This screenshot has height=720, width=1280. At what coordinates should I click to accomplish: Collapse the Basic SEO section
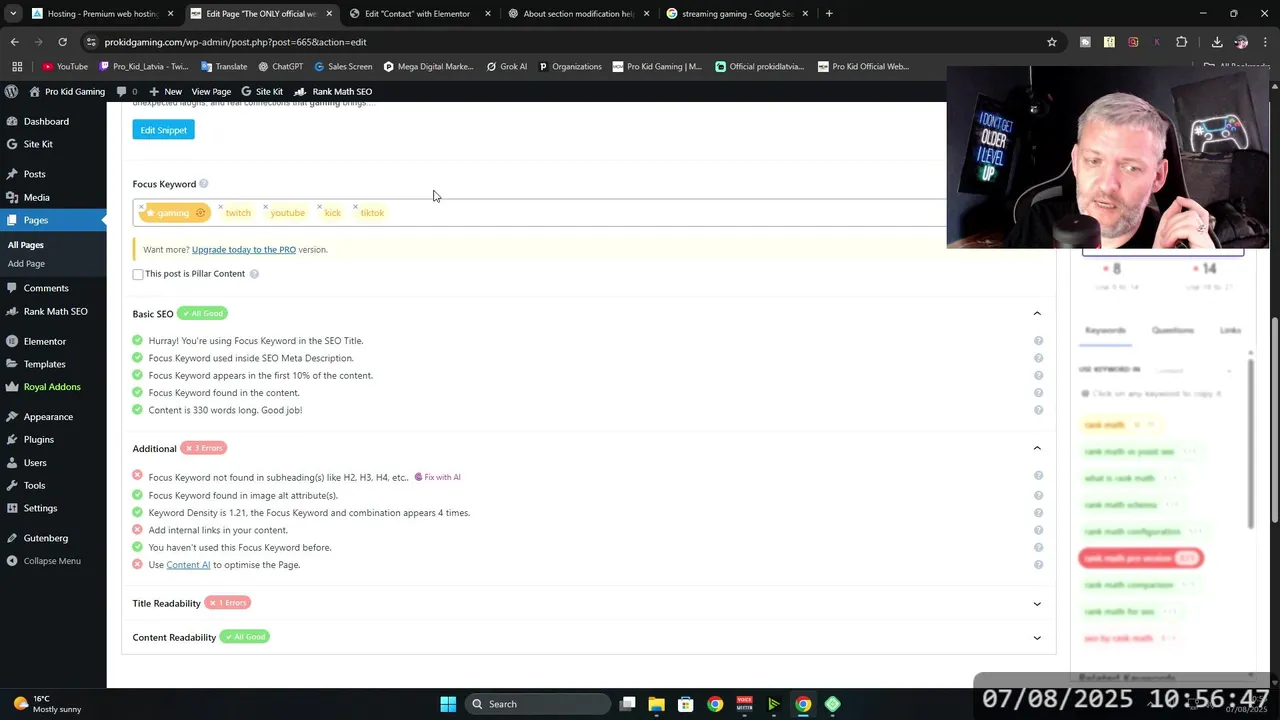[x=1037, y=314]
